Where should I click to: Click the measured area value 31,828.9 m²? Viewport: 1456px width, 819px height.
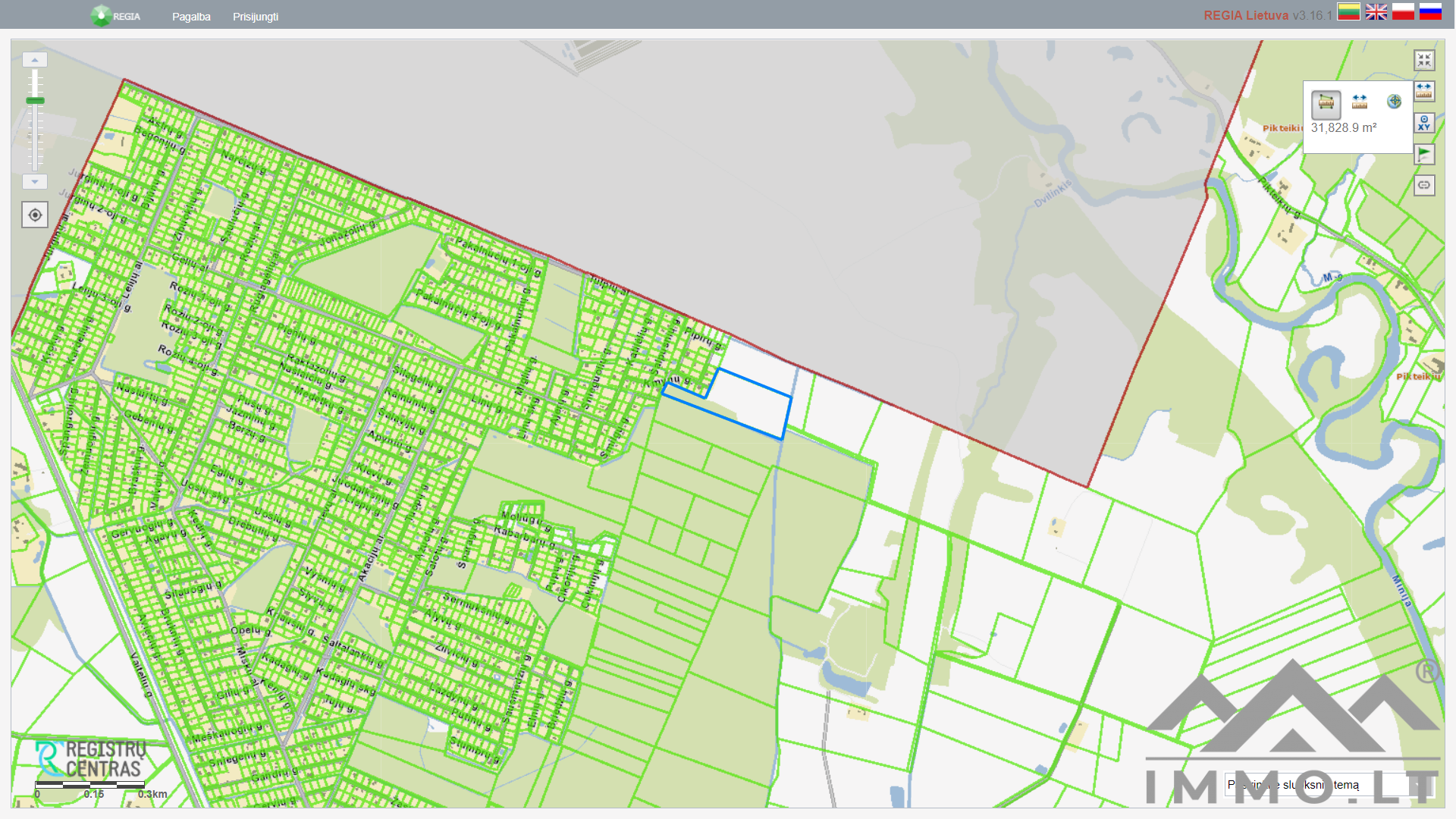point(1344,128)
